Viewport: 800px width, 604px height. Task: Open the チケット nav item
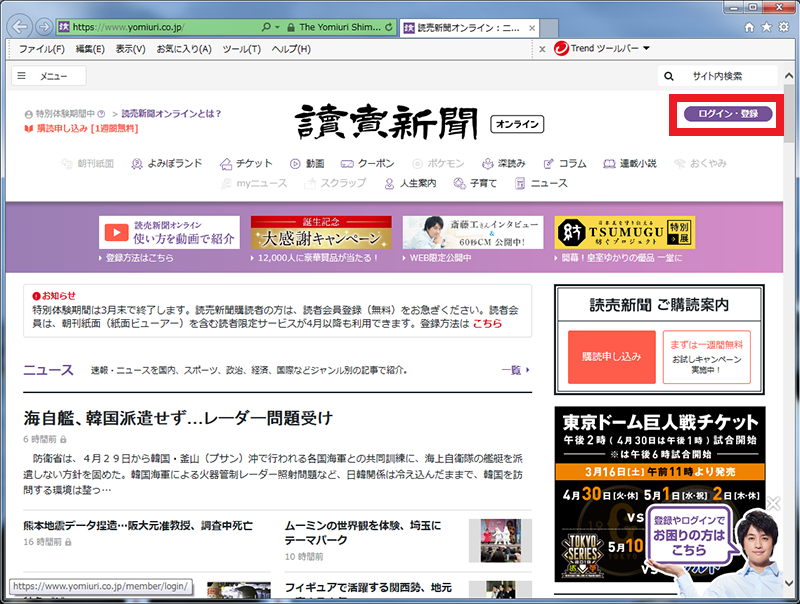(x=246, y=163)
